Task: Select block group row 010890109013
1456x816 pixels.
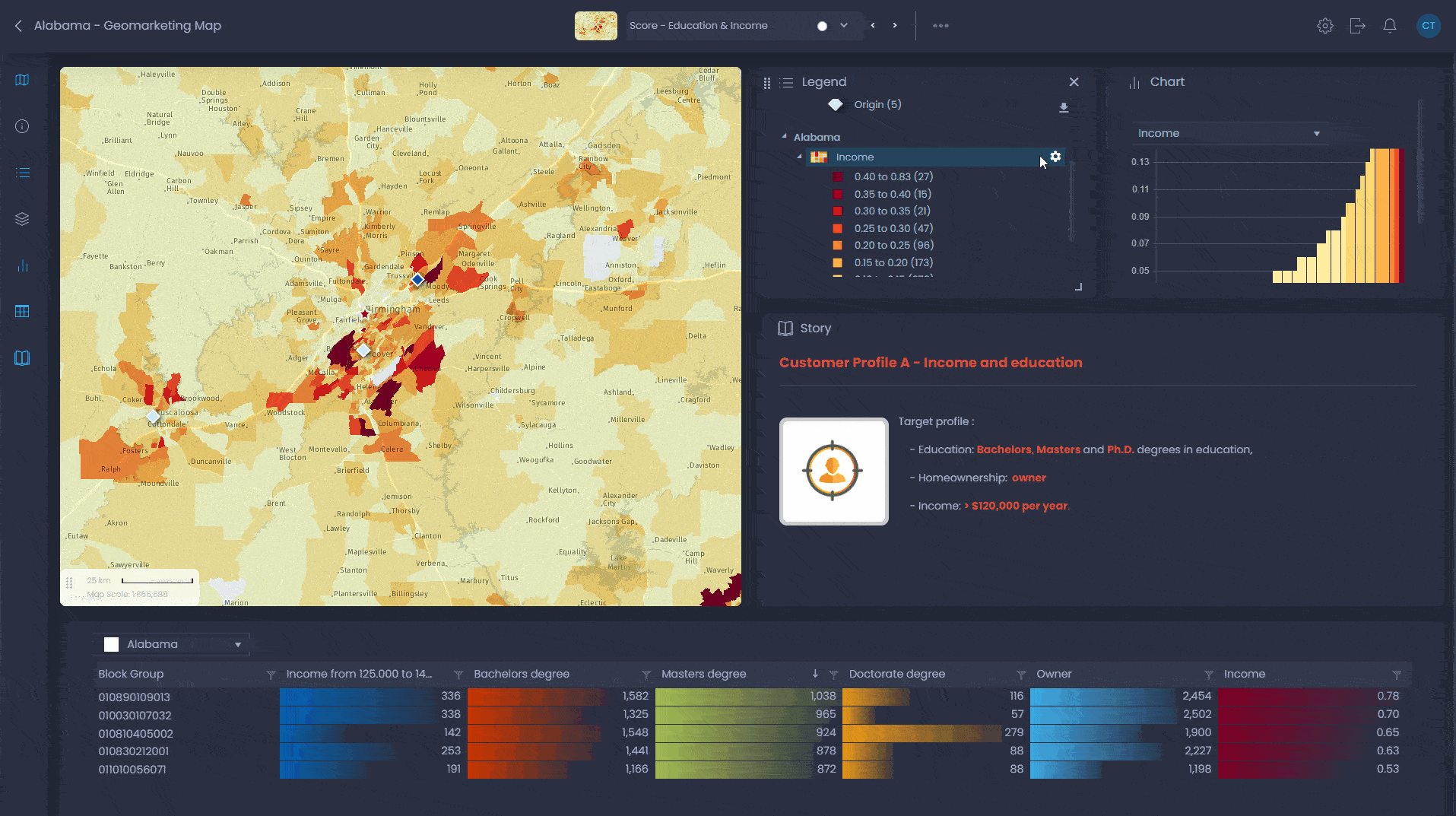Action: pos(134,697)
